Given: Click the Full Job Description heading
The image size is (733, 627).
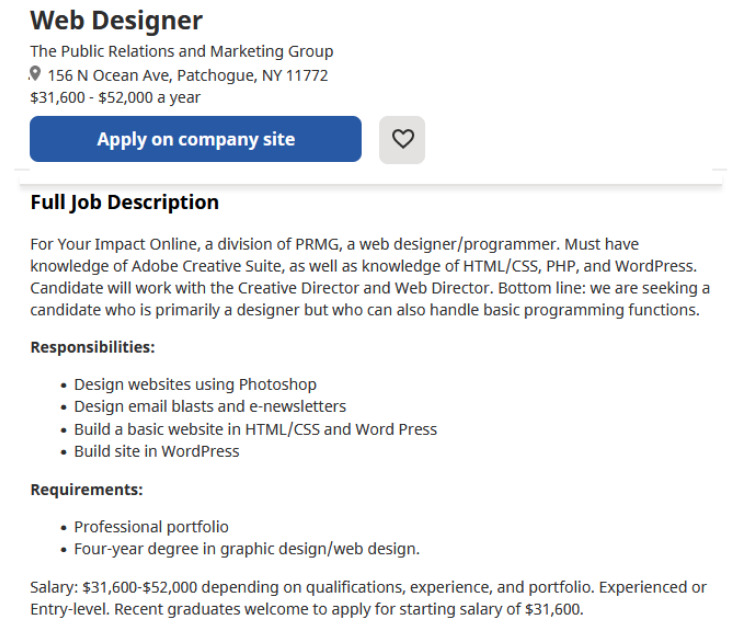Looking at the screenshot, I should click(x=124, y=202).
